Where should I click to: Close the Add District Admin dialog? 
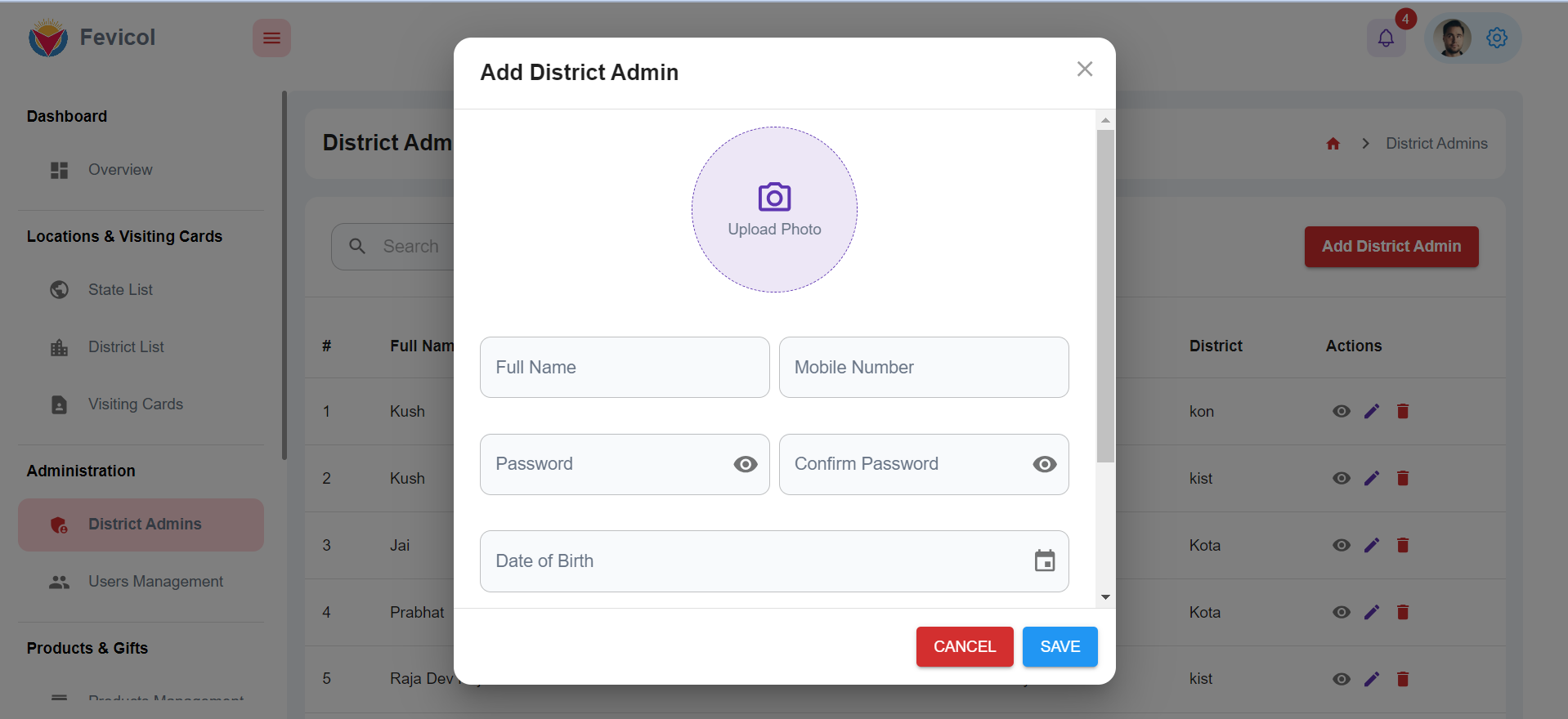[1084, 69]
